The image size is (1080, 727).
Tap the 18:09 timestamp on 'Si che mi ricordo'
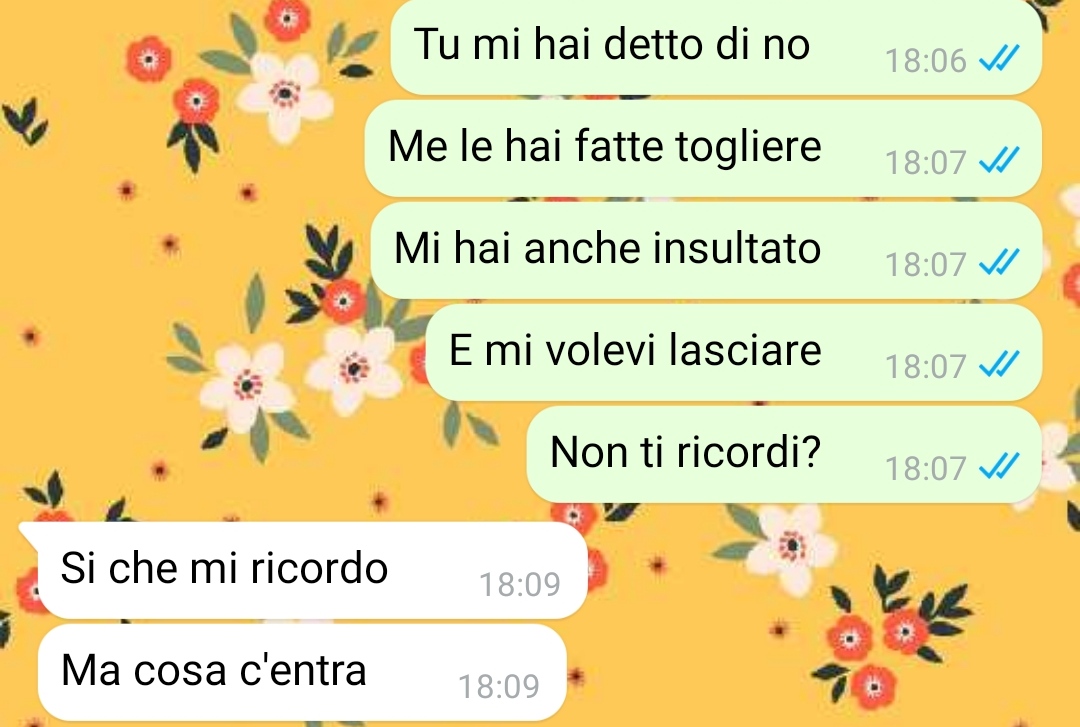click(520, 584)
